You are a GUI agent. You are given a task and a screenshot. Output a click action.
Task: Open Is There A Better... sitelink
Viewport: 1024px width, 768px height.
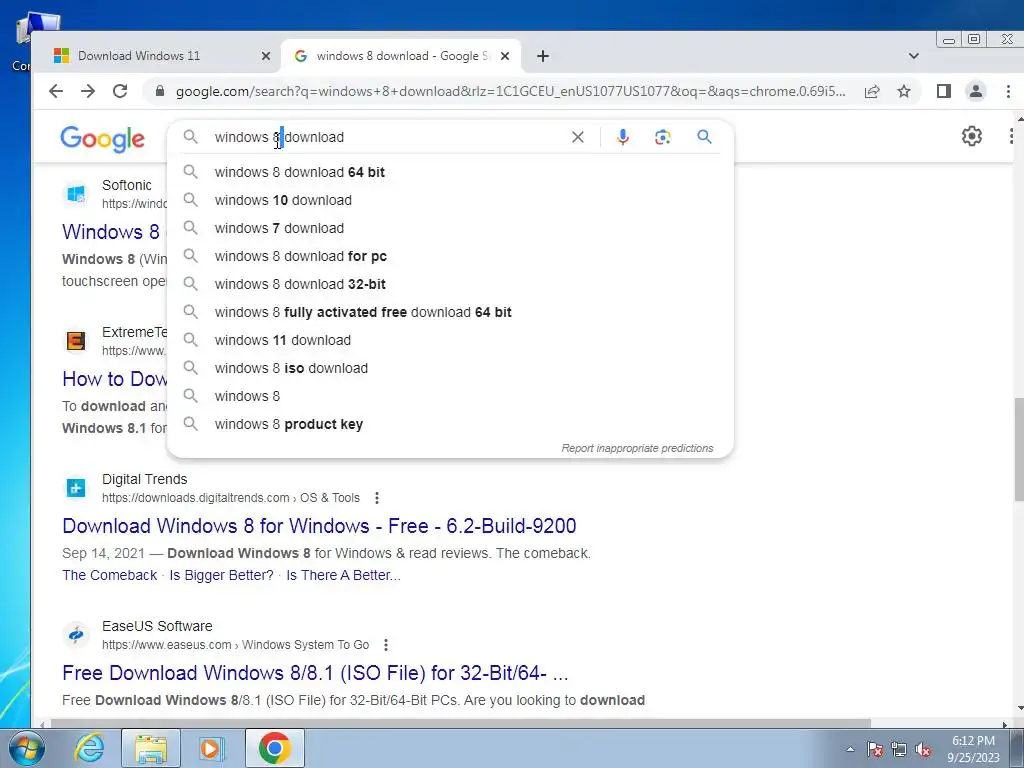[x=343, y=575]
